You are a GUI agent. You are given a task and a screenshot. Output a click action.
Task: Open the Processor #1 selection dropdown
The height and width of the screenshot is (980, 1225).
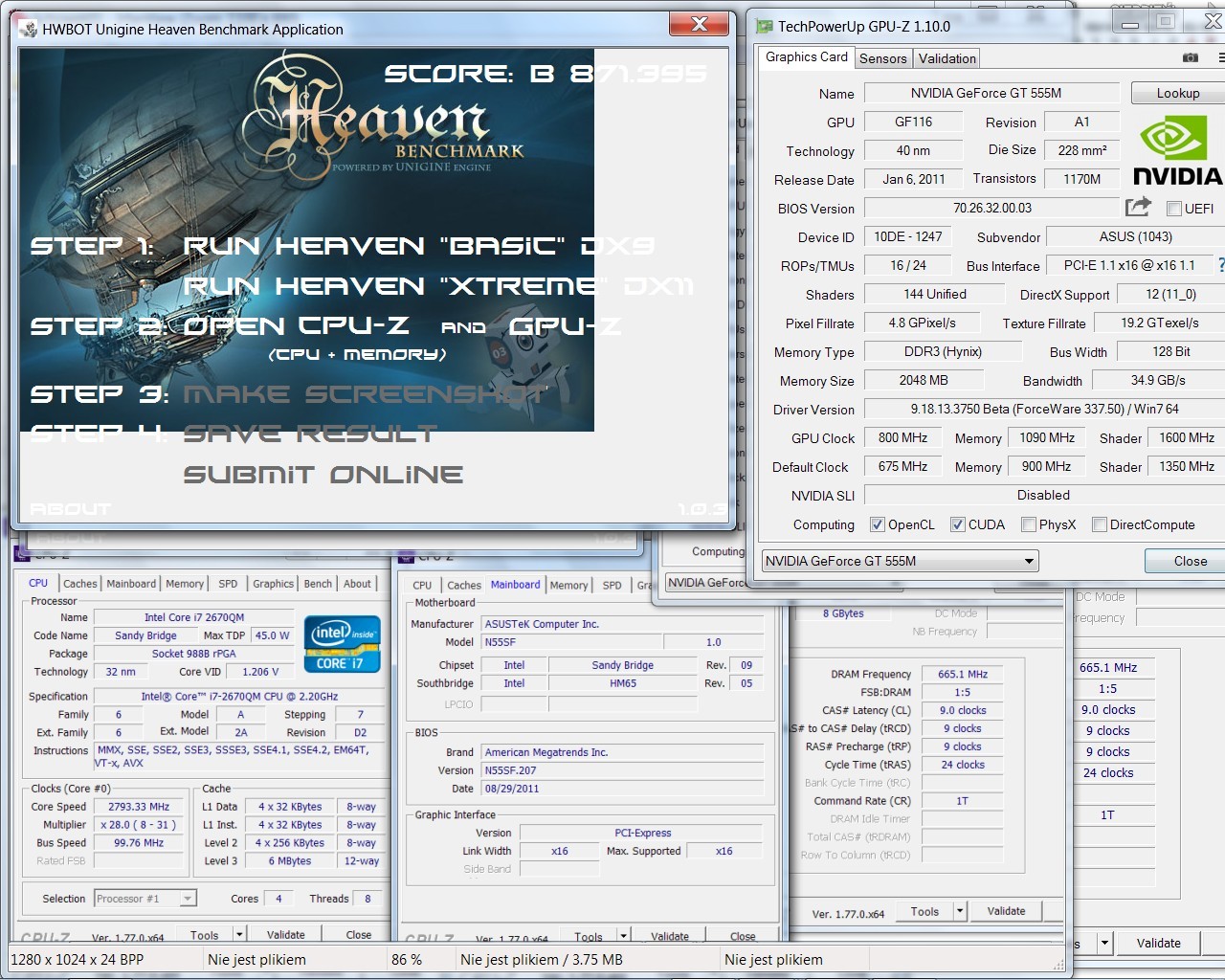[x=145, y=899]
